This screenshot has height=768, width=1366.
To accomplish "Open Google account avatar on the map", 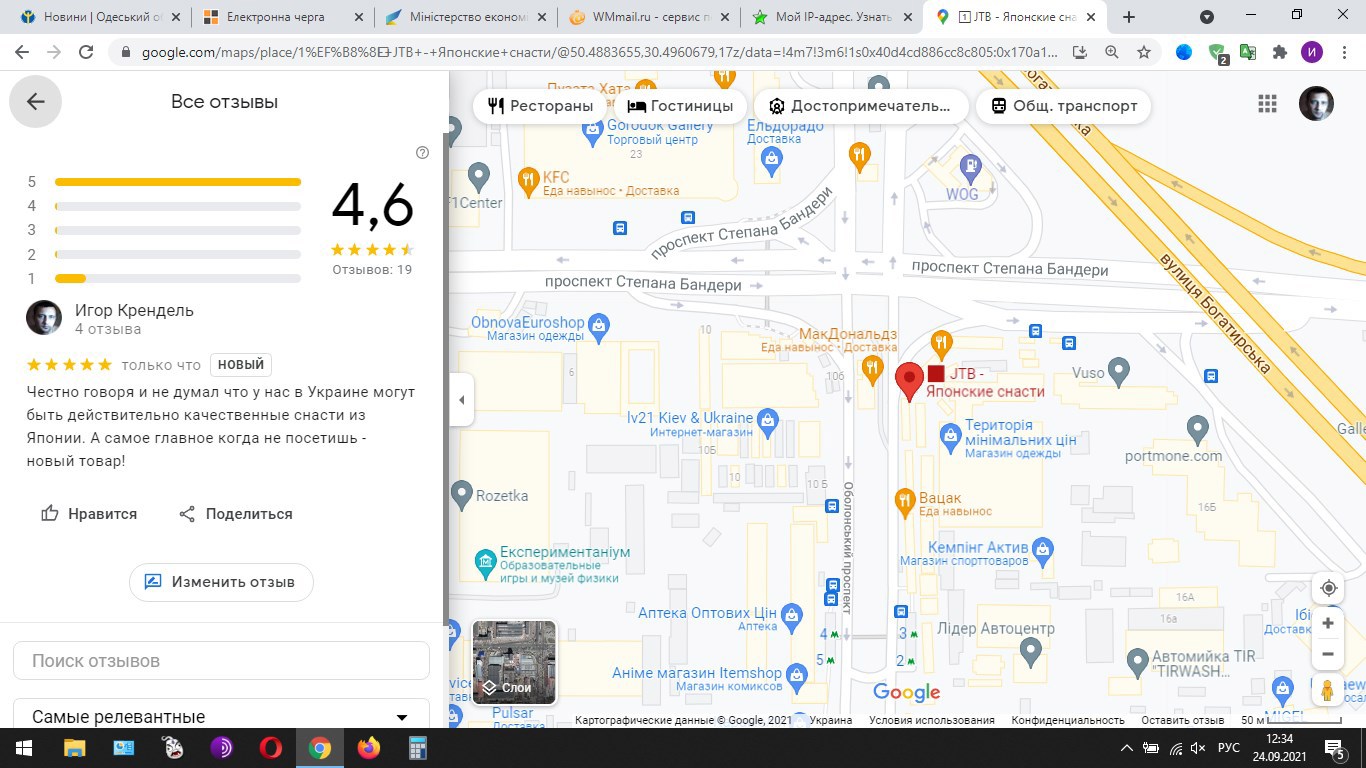I will click(1316, 104).
